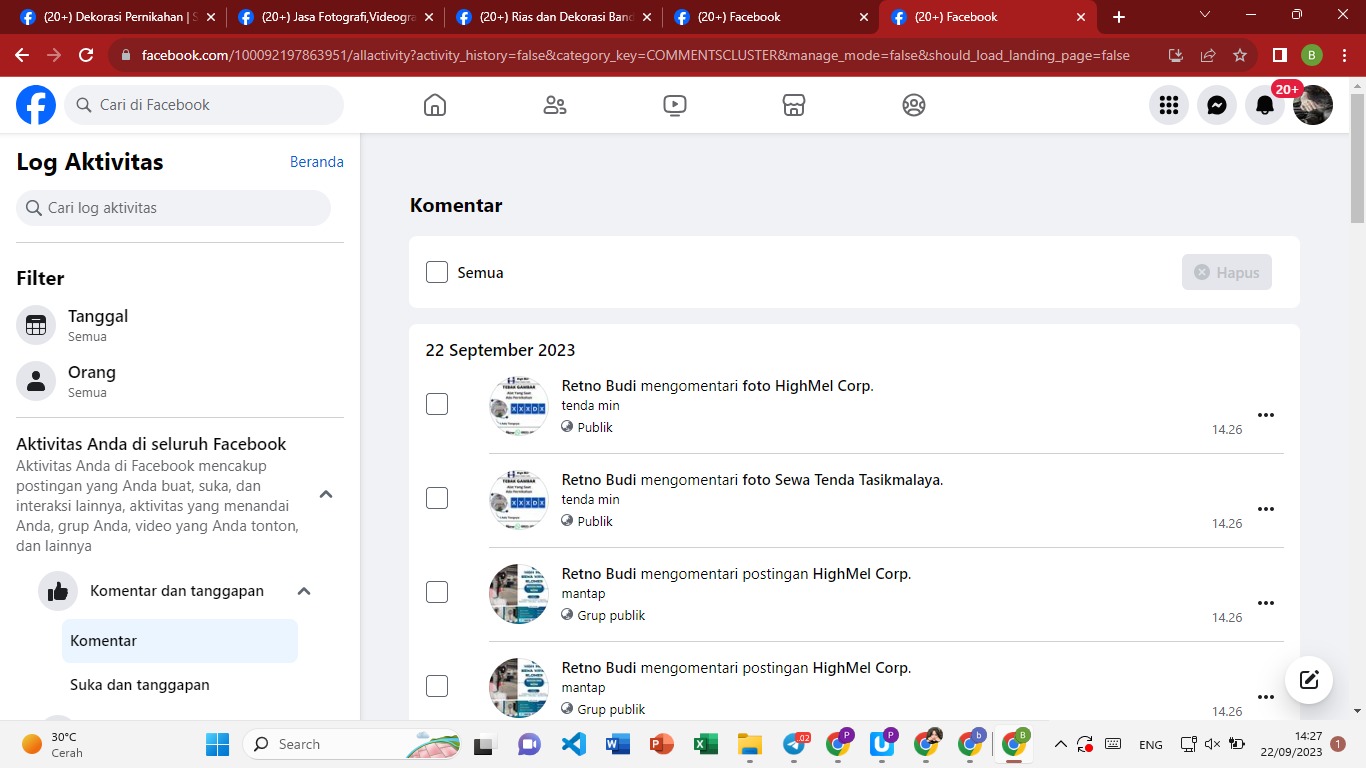
Task: Open the notifications bell icon
Action: (1265, 105)
